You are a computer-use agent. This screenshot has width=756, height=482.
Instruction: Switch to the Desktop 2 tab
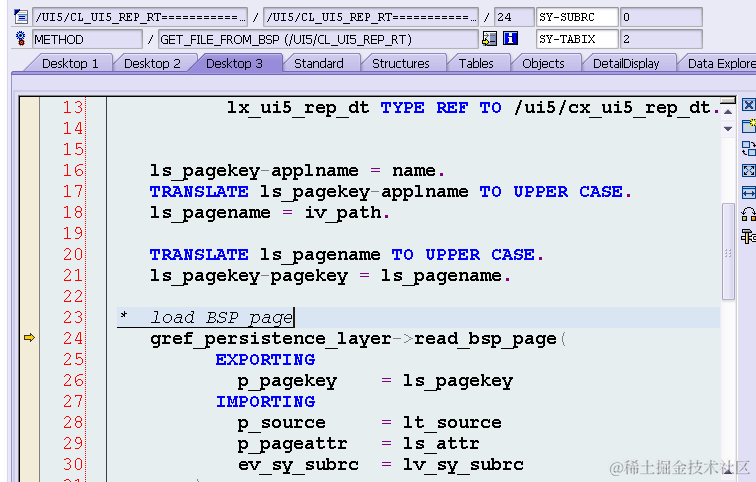click(x=152, y=64)
